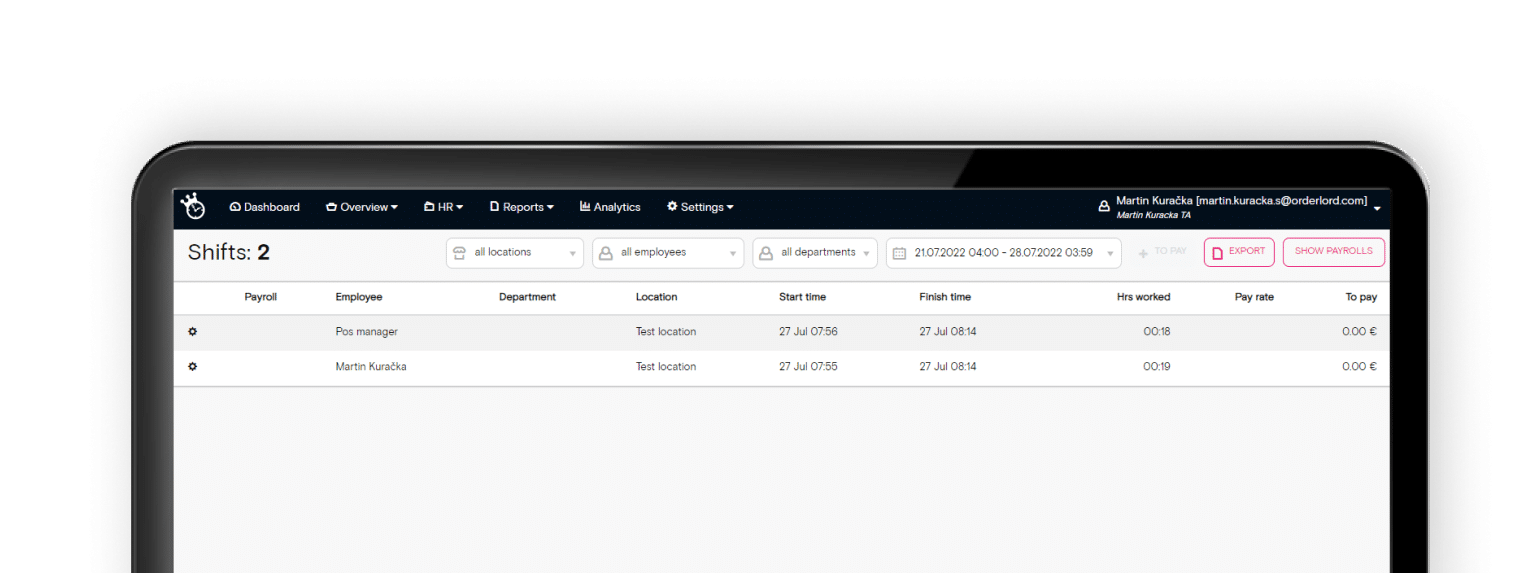Click 0.00 € in Pos manager row
Viewport: 1539px width, 573px height.
(x=1359, y=332)
